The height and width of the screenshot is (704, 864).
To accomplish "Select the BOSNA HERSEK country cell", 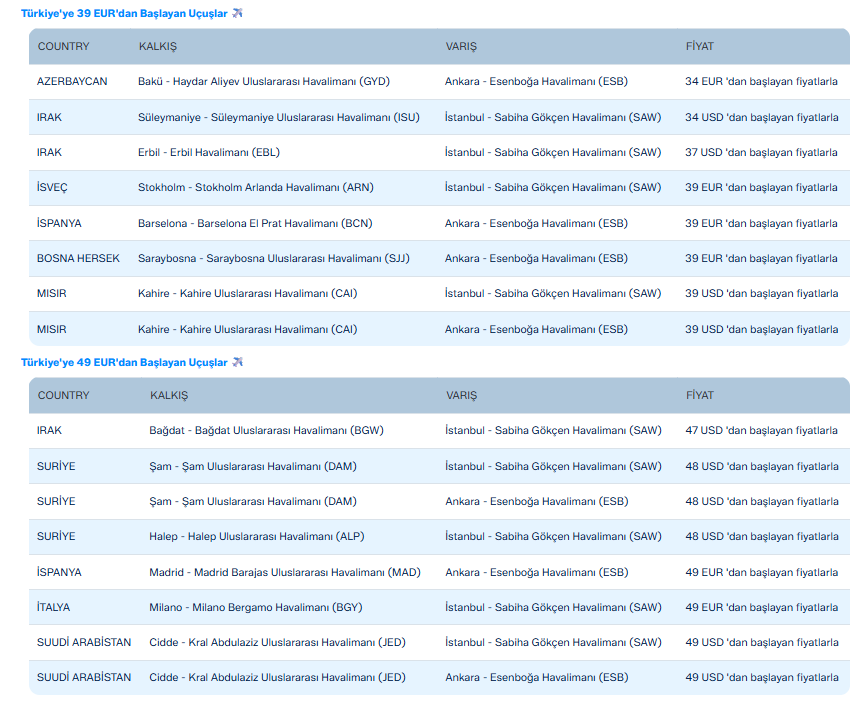I will pos(78,258).
